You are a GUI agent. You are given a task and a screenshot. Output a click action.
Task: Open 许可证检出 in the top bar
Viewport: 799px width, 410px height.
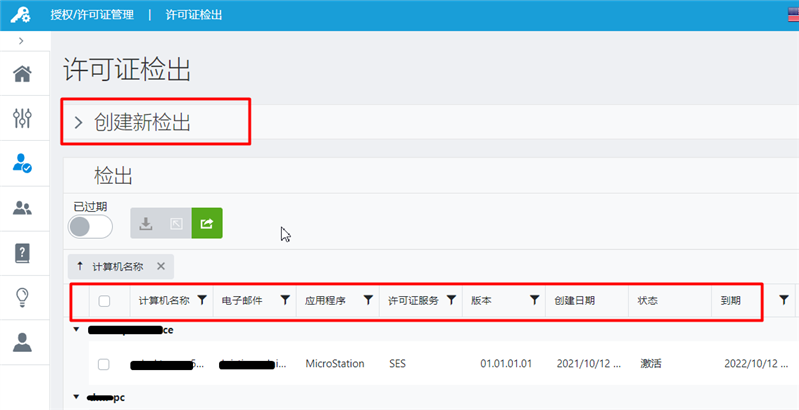point(194,15)
